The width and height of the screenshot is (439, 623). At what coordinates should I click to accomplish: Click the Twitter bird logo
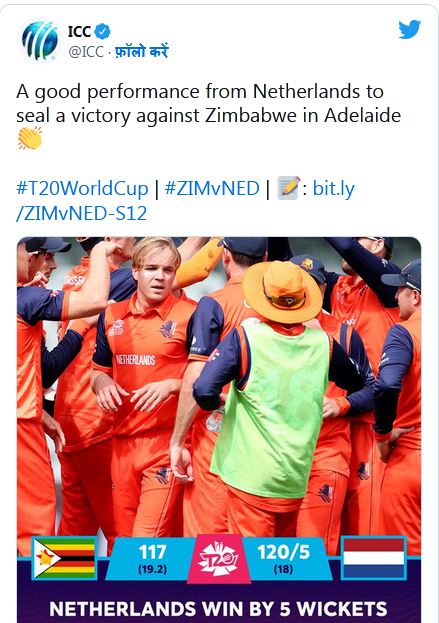(x=409, y=29)
